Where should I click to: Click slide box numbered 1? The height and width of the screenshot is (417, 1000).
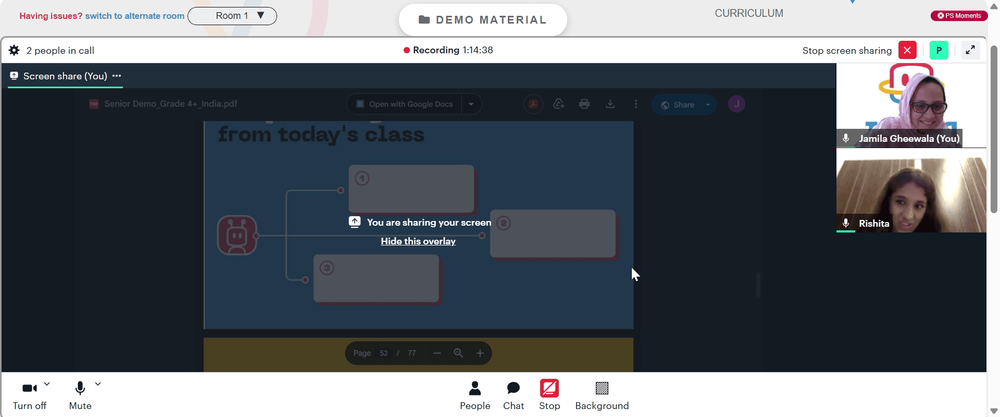tap(411, 188)
